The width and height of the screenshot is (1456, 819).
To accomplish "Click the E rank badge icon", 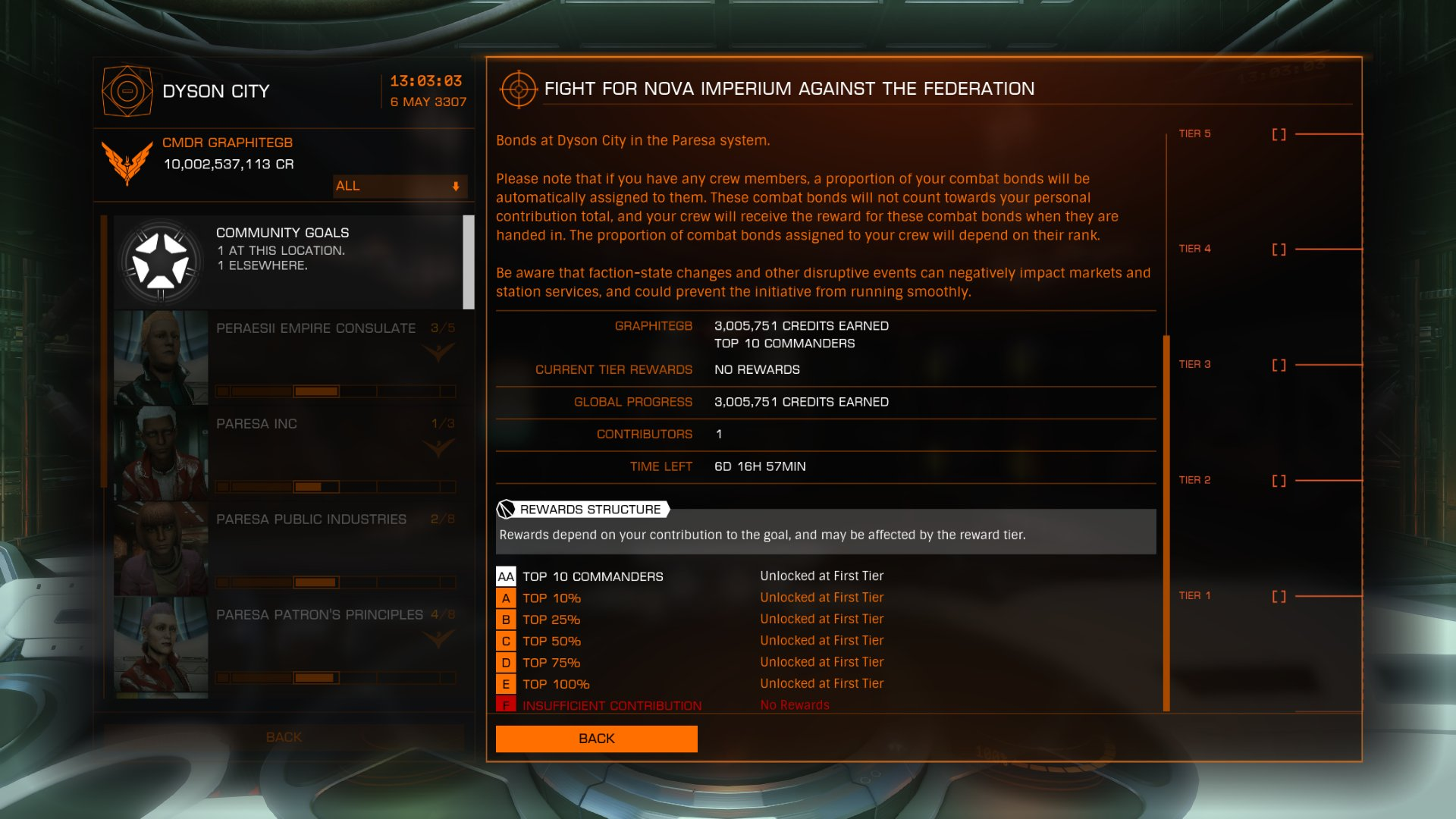I will (506, 684).
